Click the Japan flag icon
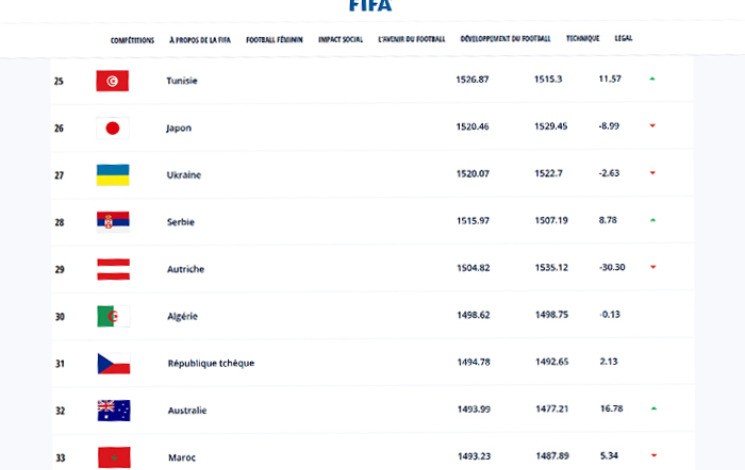Image resolution: width=745 pixels, height=470 pixels. coord(112,128)
